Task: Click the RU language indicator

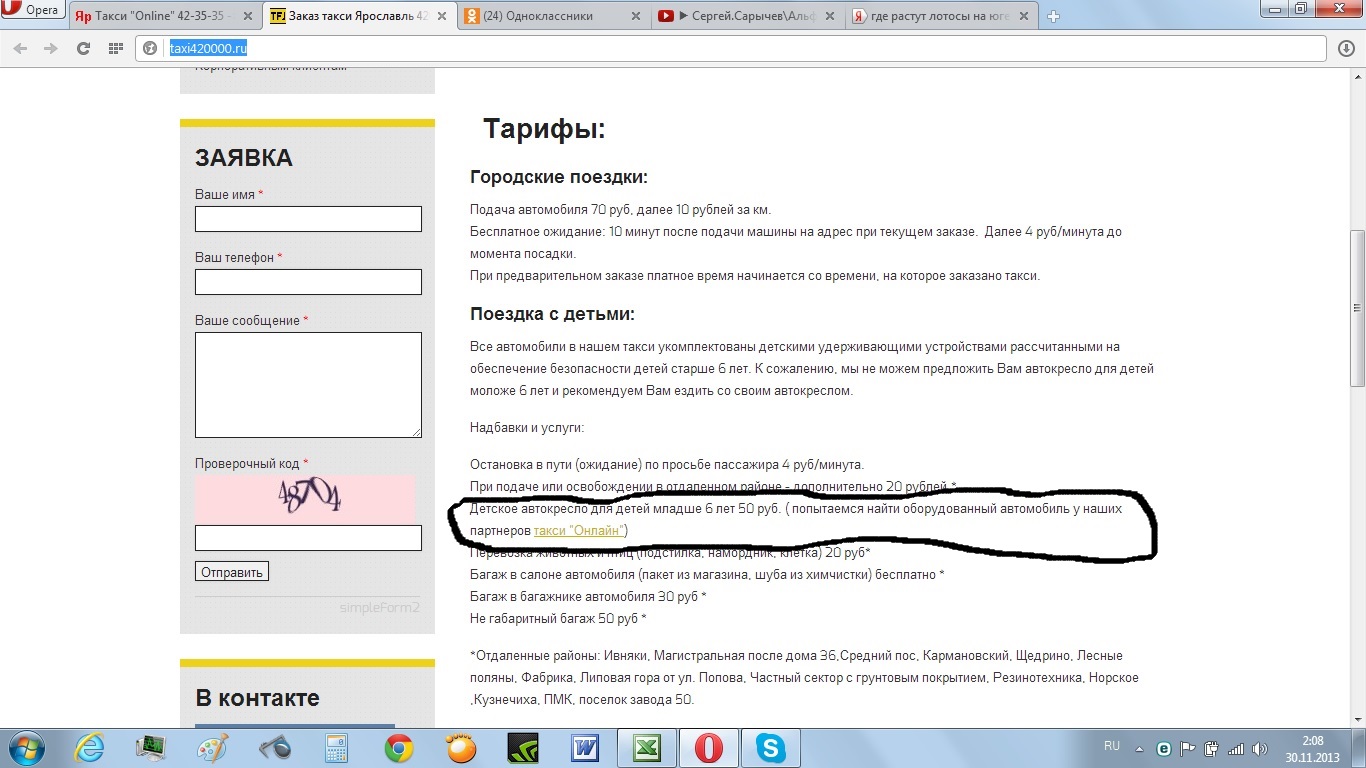Action: click(x=1112, y=746)
